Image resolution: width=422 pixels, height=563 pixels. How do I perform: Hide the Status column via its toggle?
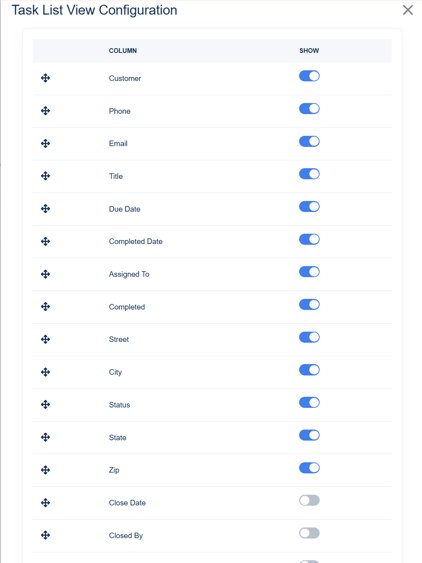pyautogui.click(x=309, y=403)
